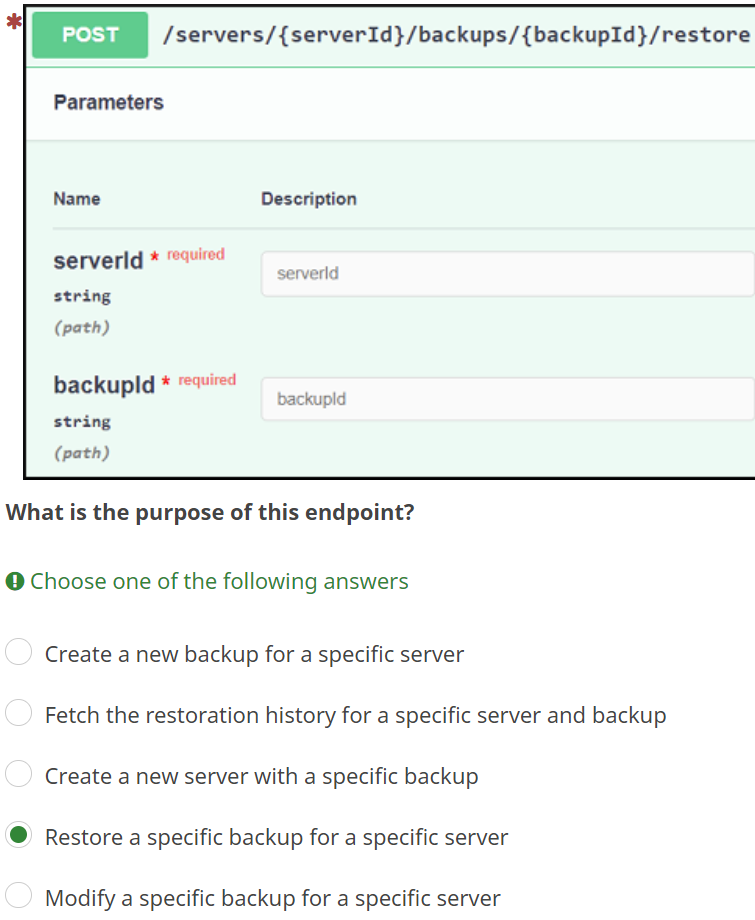
Task: Pick "Create a new server" radio option
Action: point(19,775)
